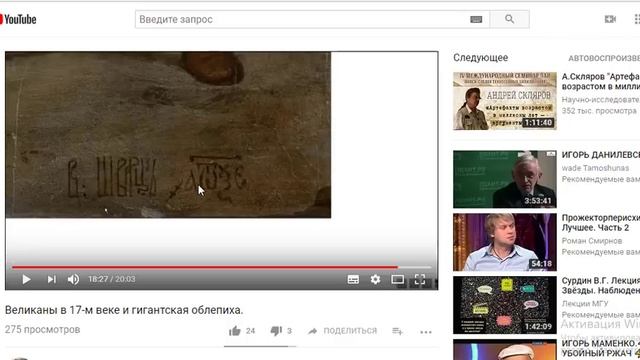Click the 'Следующее' heading
The image size is (640, 360).
click(480, 58)
